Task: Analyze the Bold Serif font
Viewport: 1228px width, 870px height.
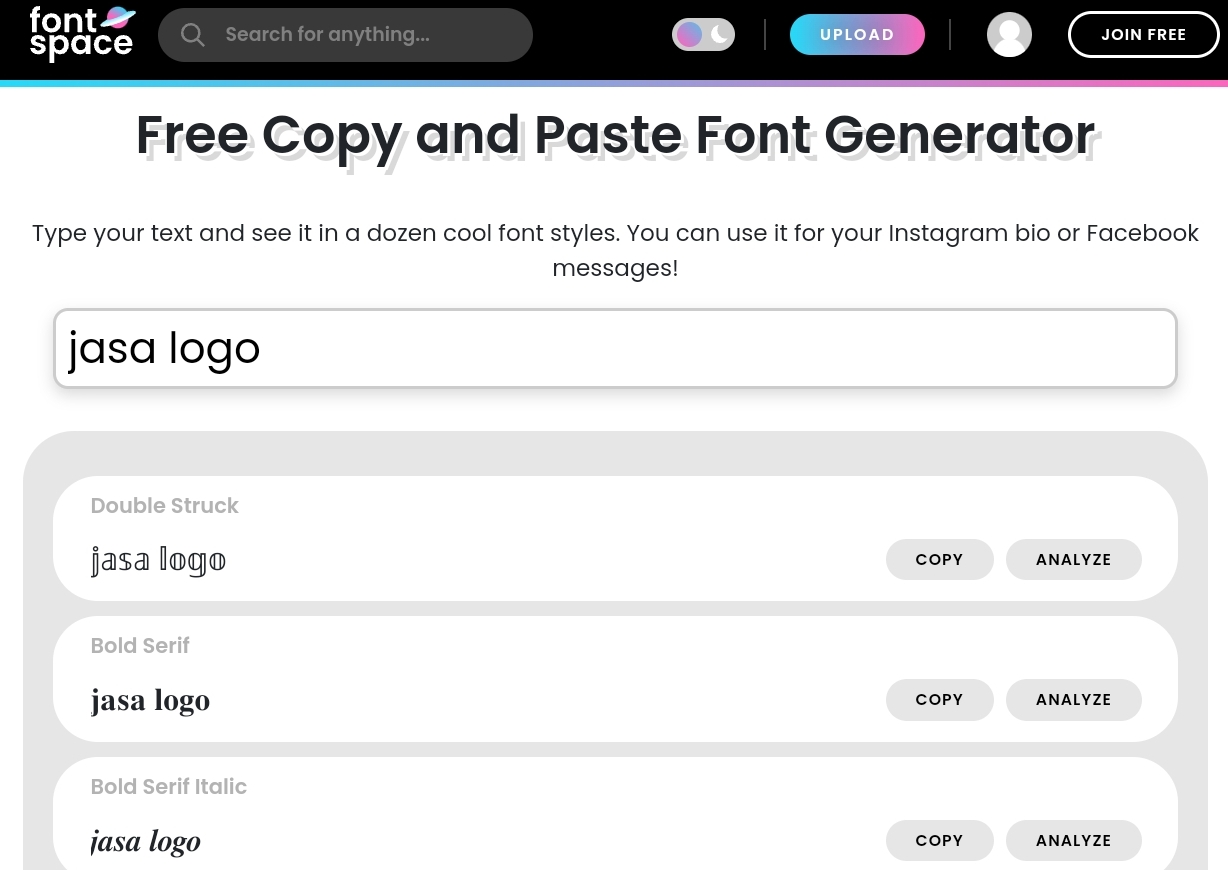Action: tap(1073, 699)
